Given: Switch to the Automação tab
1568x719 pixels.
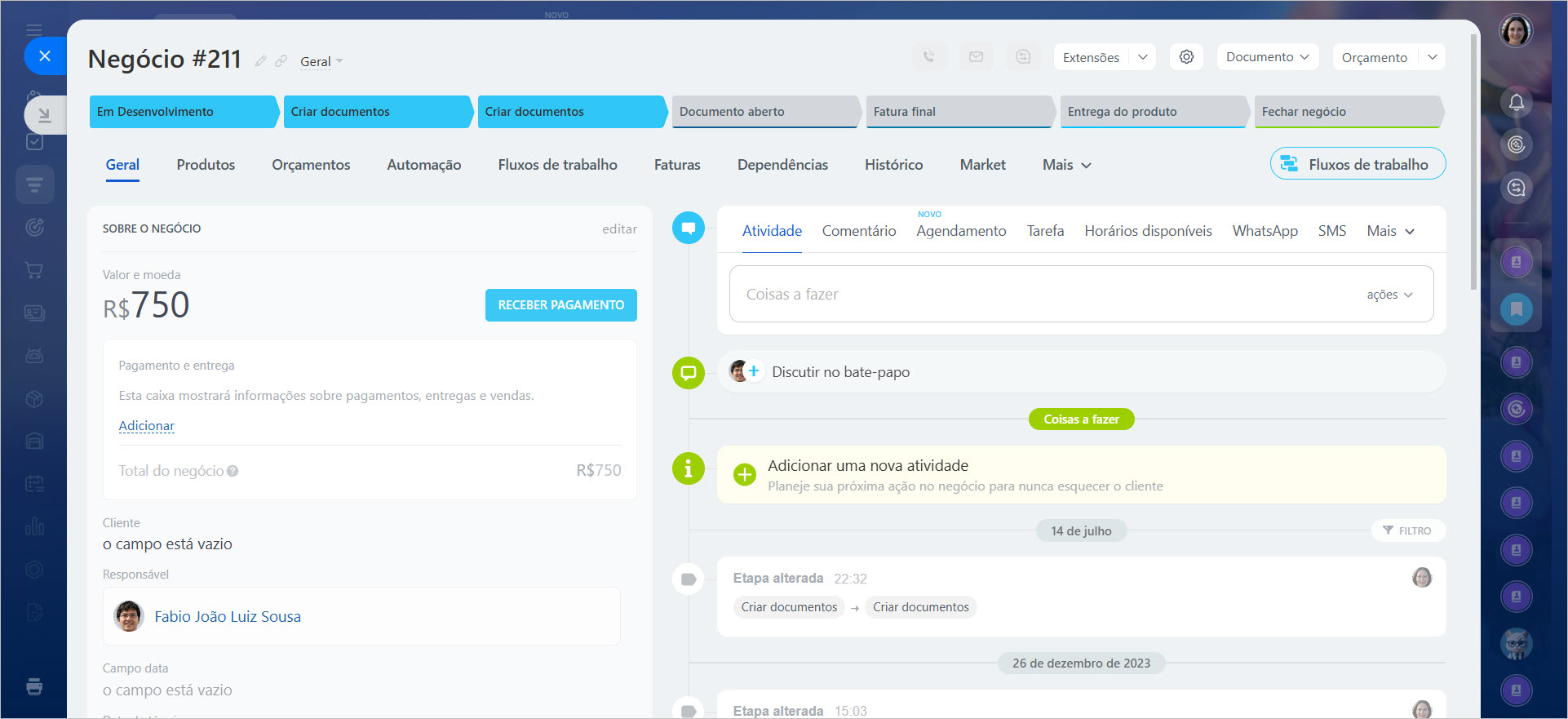Looking at the screenshot, I should click(x=424, y=165).
